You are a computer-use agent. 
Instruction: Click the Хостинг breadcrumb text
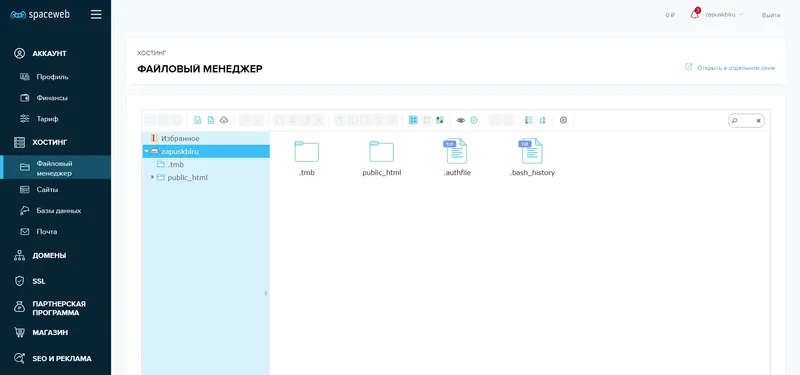tap(152, 53)
